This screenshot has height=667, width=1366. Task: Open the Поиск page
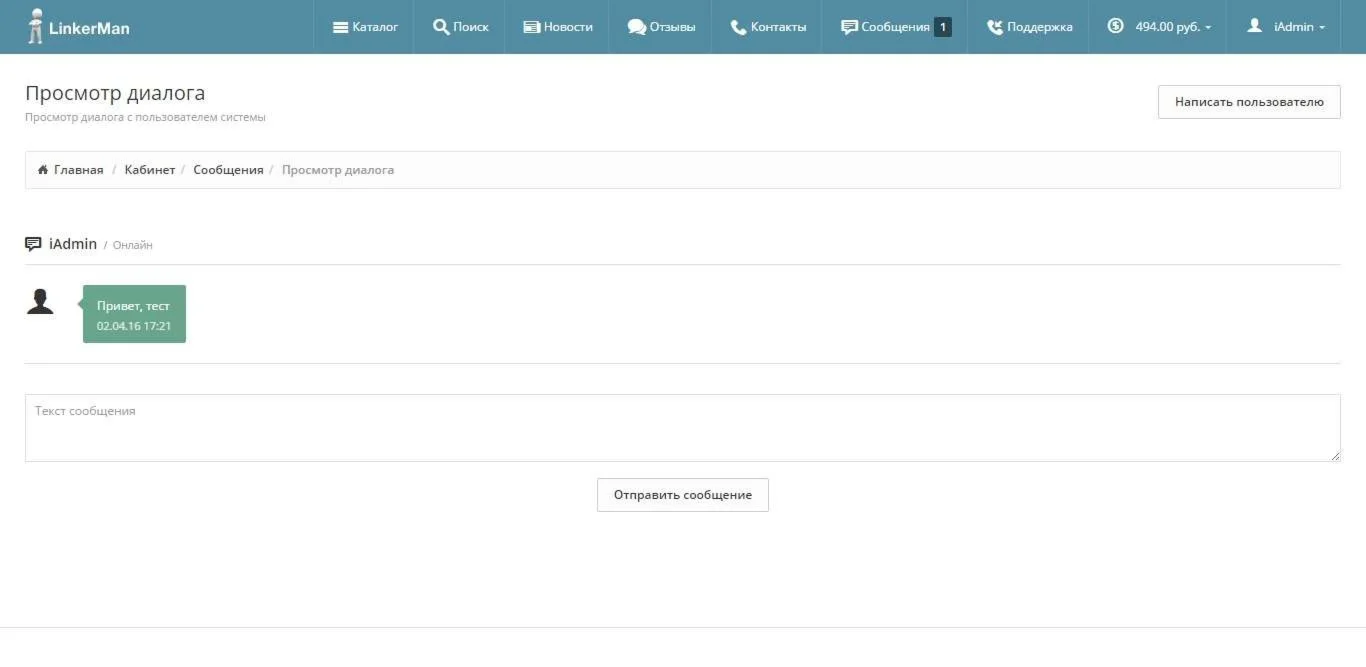pos(460,27)
